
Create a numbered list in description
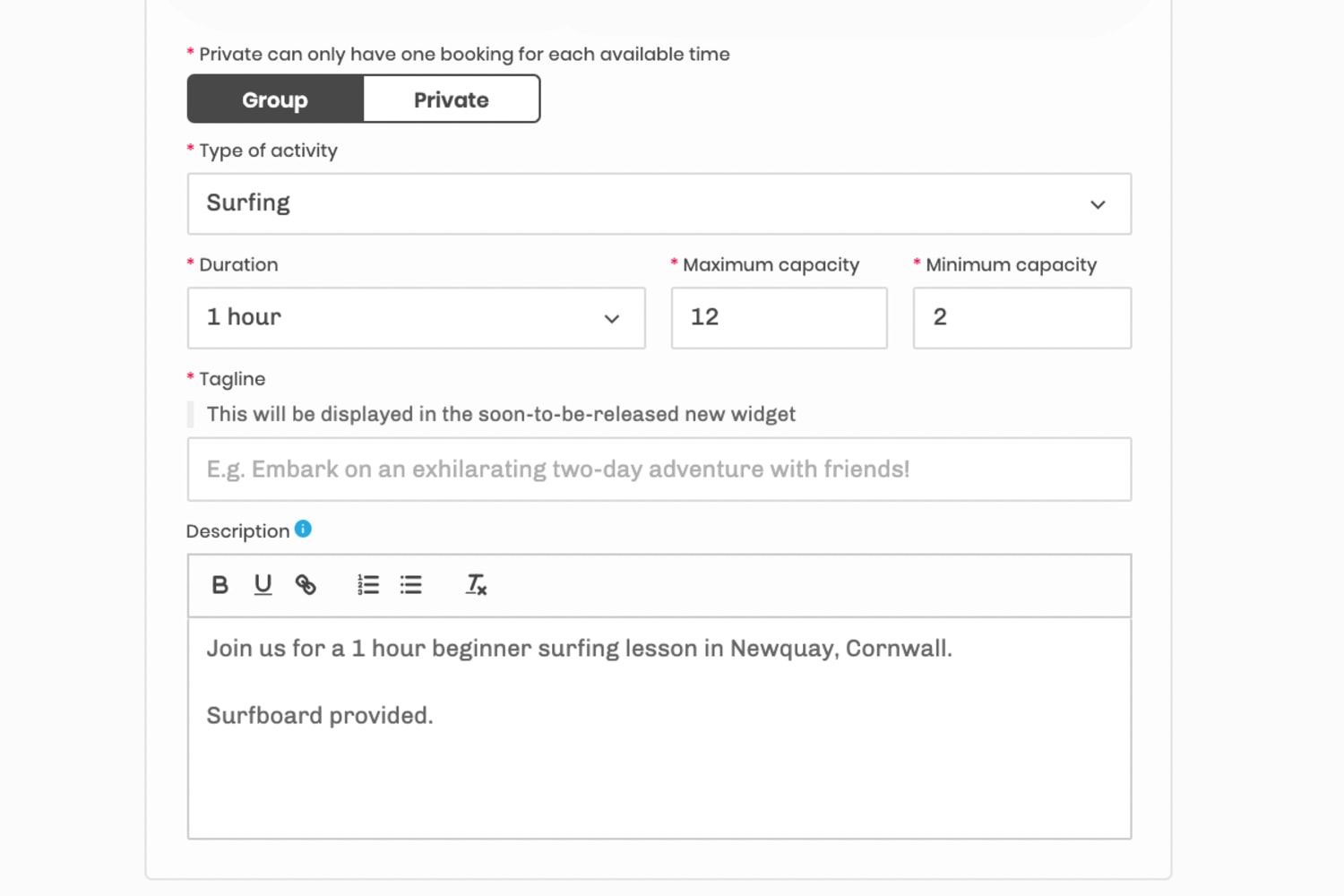click(368, 585)
